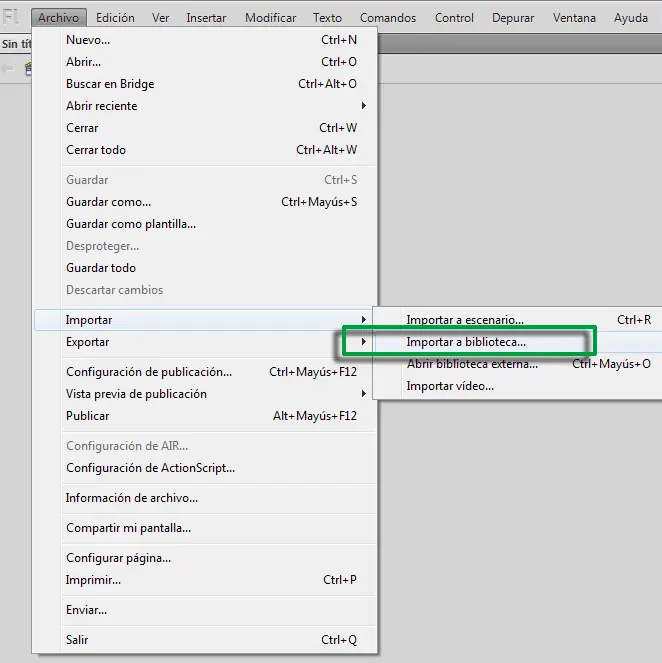Select Cerrar in the Archivo menu
Screen dimensions: 662x663
(205, 128)
